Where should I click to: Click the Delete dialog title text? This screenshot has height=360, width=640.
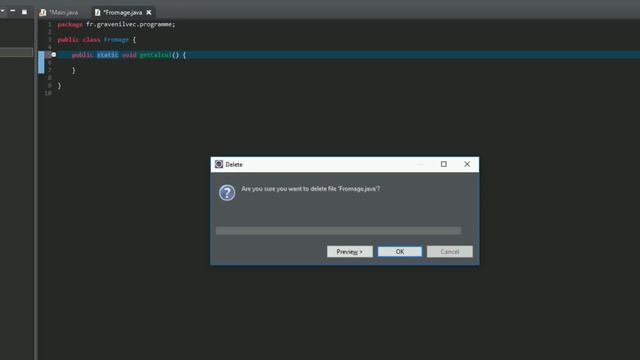coord(234,164)
